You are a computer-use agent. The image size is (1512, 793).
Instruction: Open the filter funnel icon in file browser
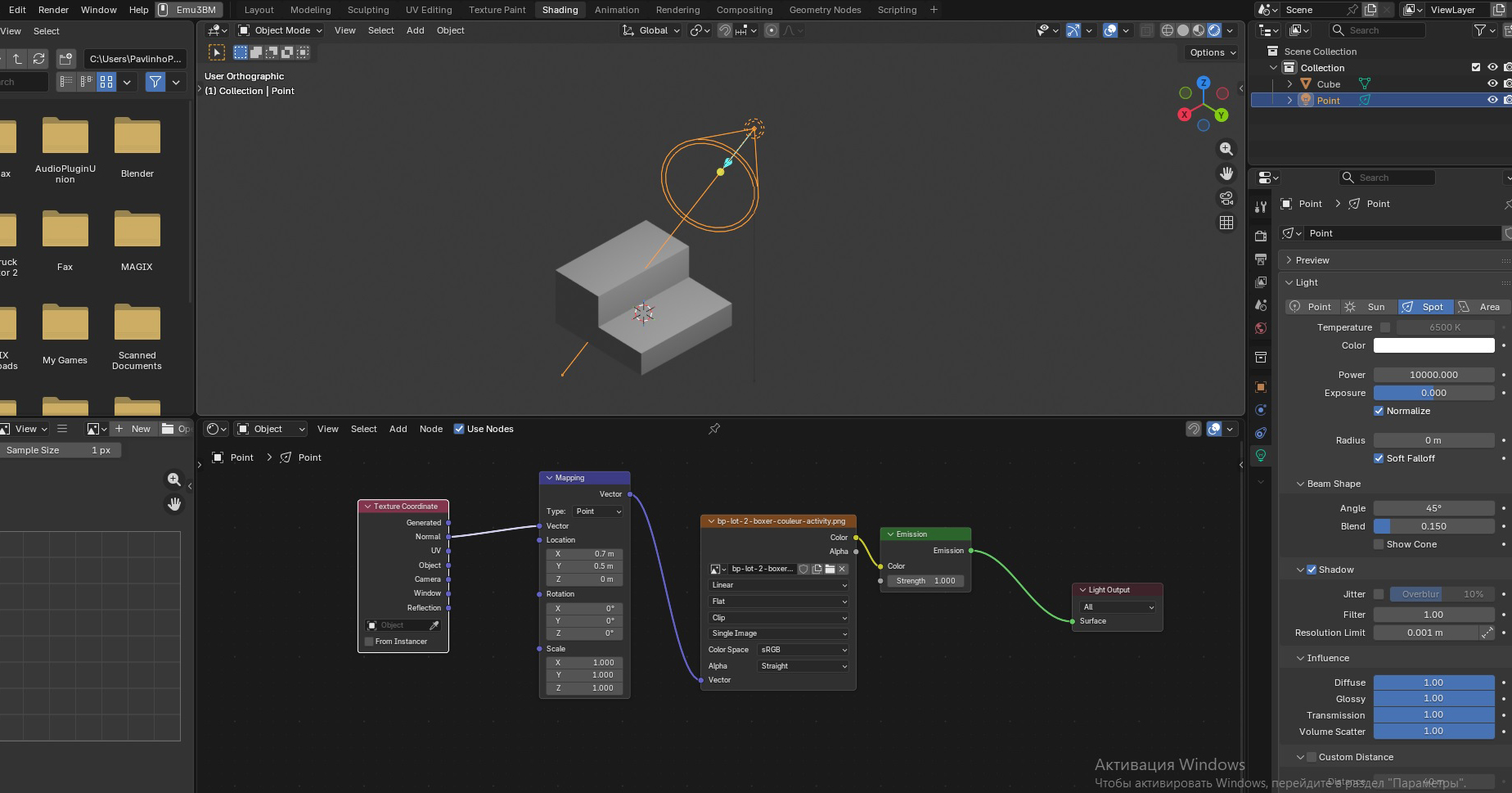[x=155, y=82]
